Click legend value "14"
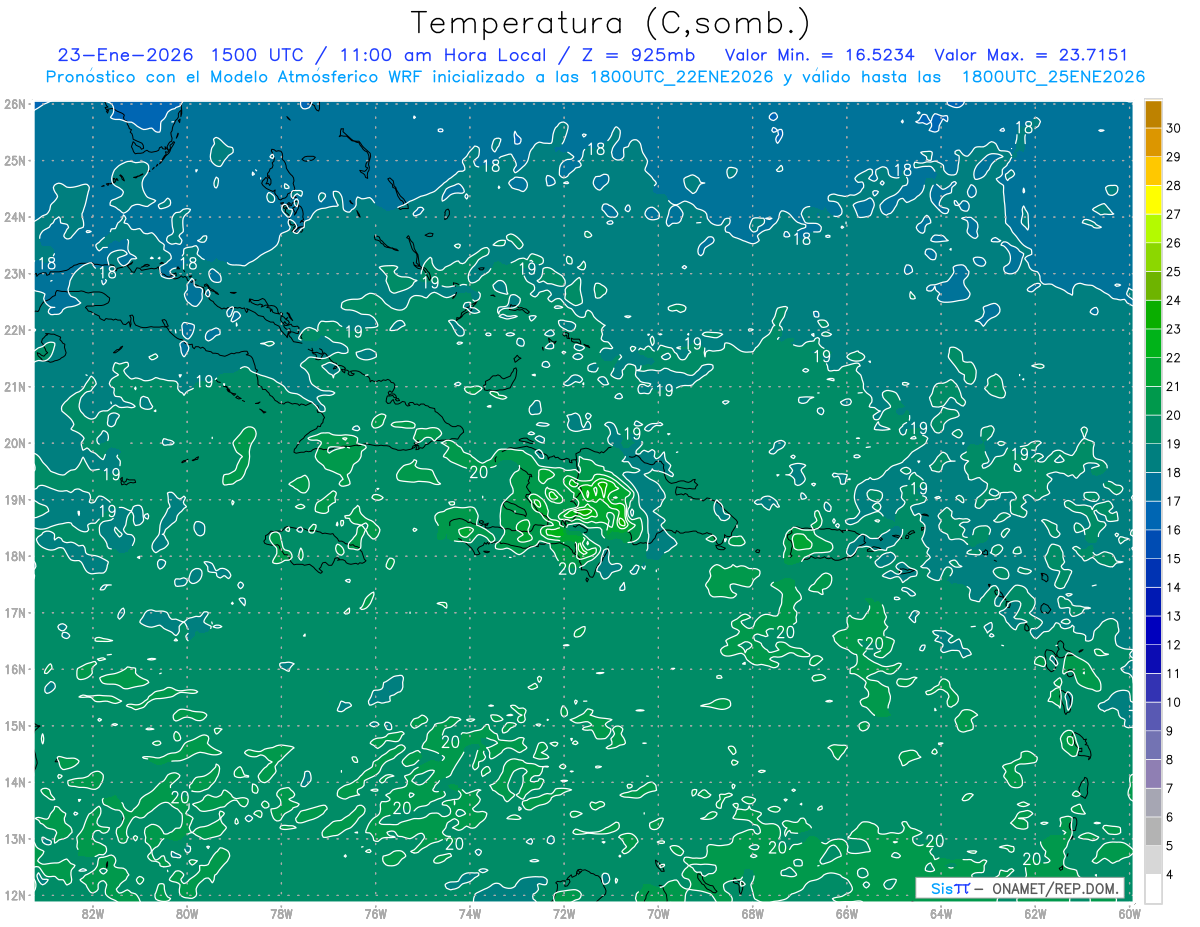The width and height of the screenshot is (1200, 927). [1174, 587]
